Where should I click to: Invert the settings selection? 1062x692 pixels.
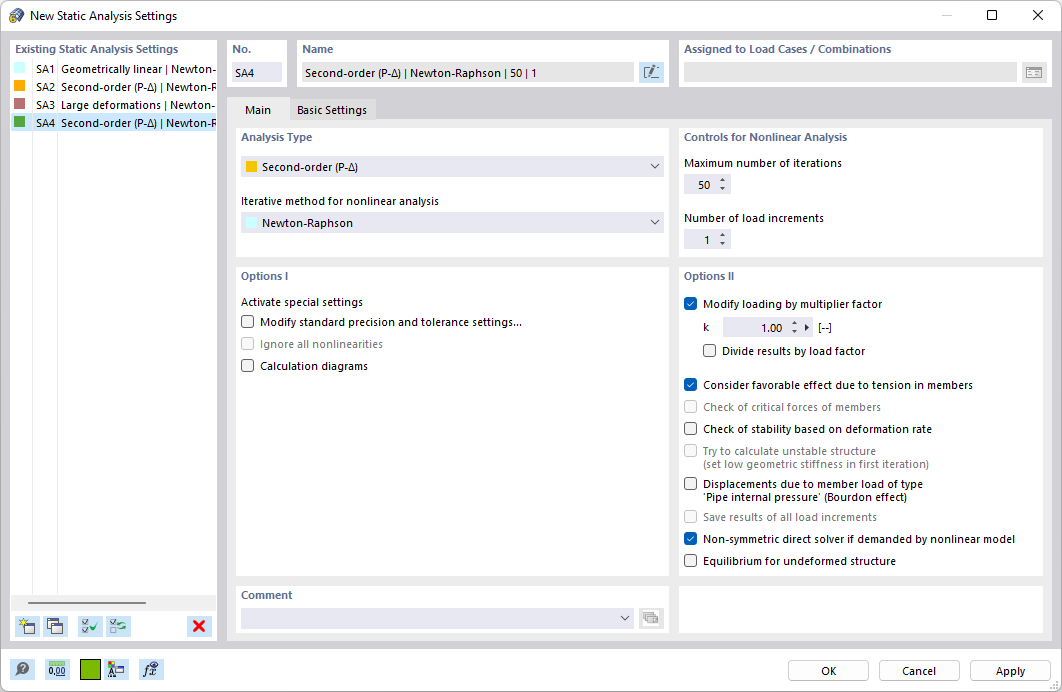118,626
